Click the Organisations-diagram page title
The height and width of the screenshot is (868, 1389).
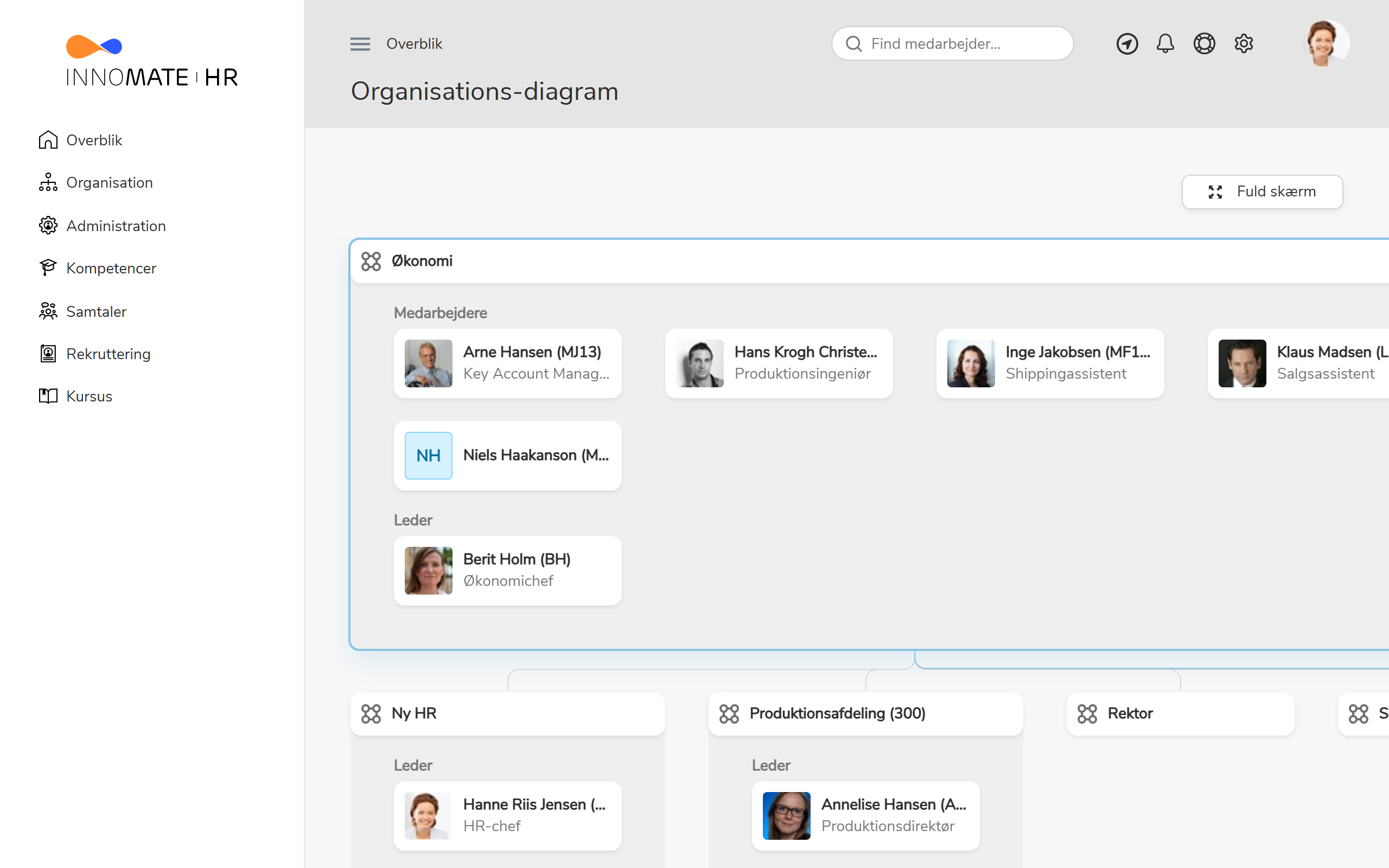tap(485, 91)
